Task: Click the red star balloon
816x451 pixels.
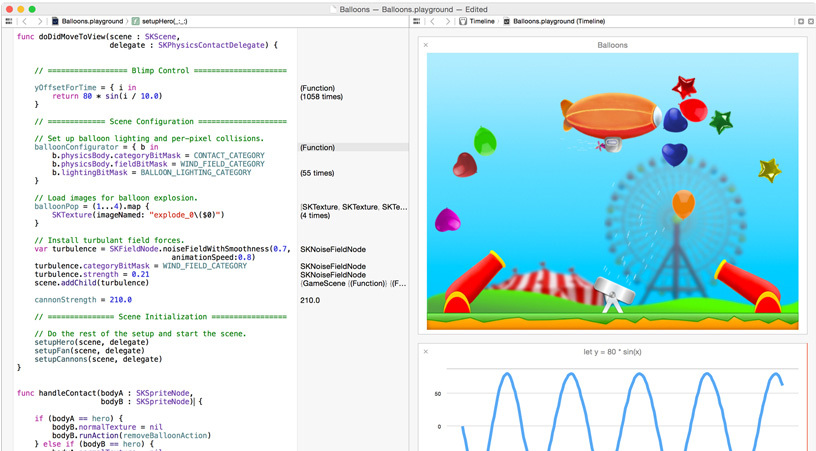Action: coord(684,86)
